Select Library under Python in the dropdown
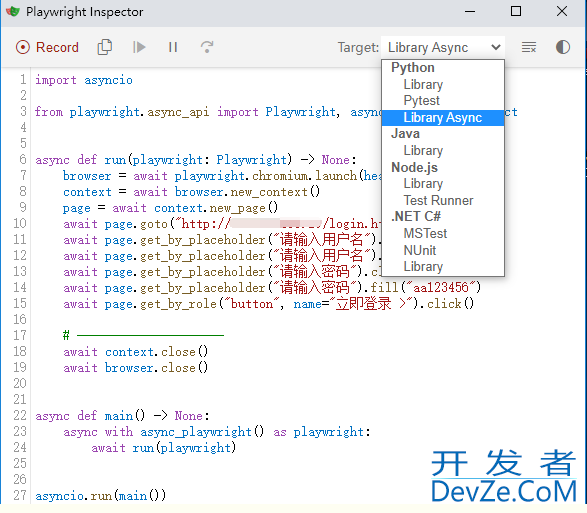Image resolution: width=587 pixels, height=513 pixels. (x=423, y=85)
